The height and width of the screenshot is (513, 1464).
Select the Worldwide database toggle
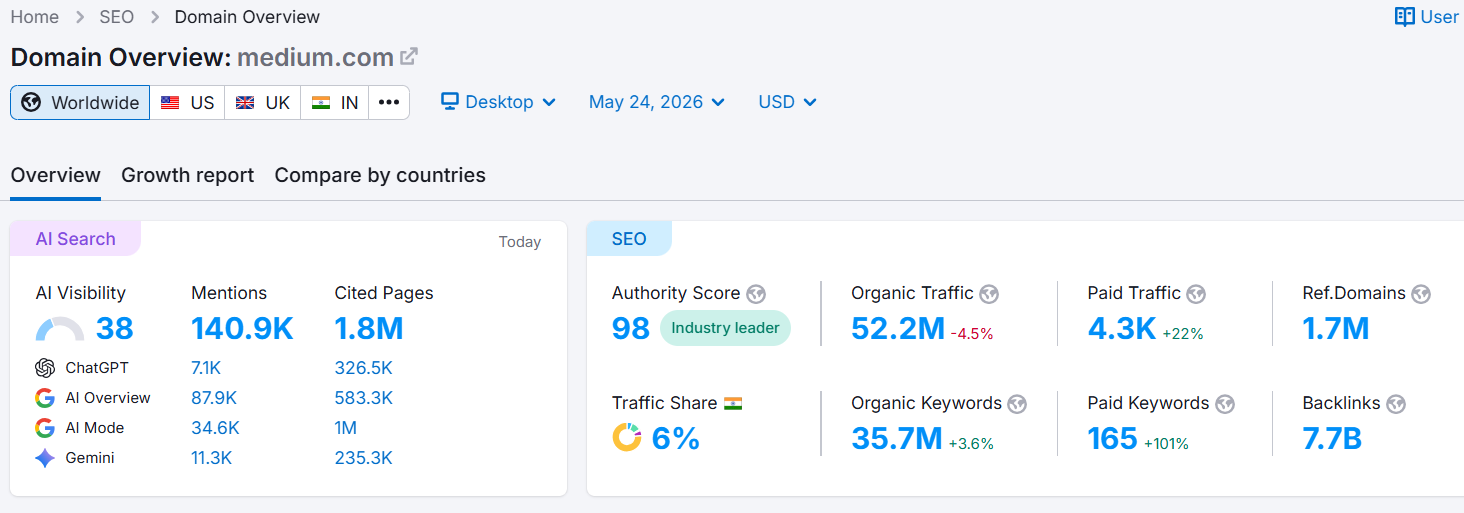[80, 102]
